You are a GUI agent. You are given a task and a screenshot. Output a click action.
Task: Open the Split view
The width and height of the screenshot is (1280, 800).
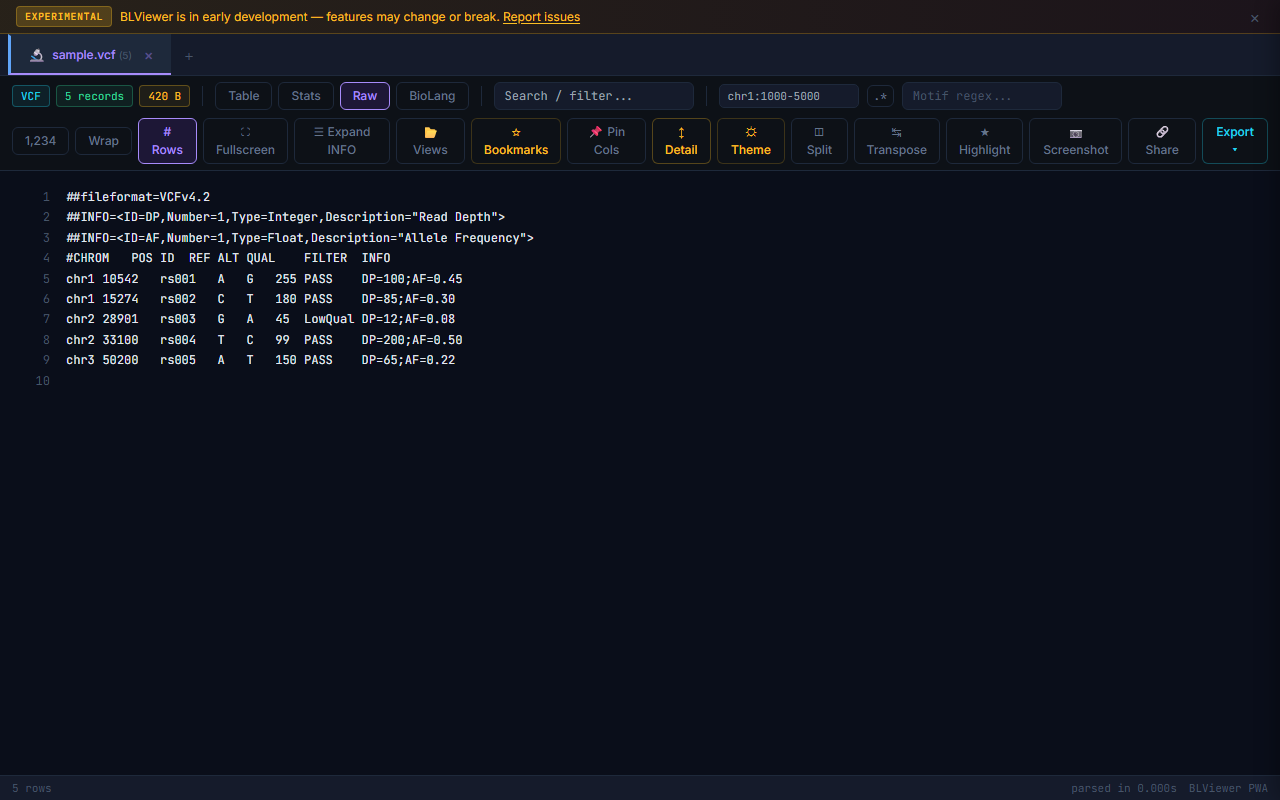(819, 141)
